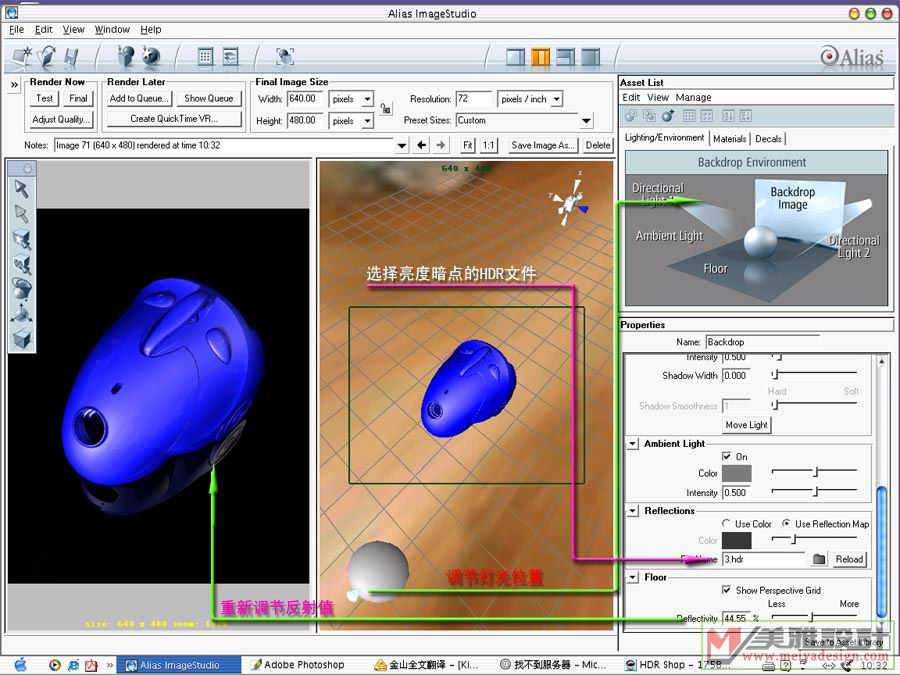Click the Apple logo in taskbar

21,665
